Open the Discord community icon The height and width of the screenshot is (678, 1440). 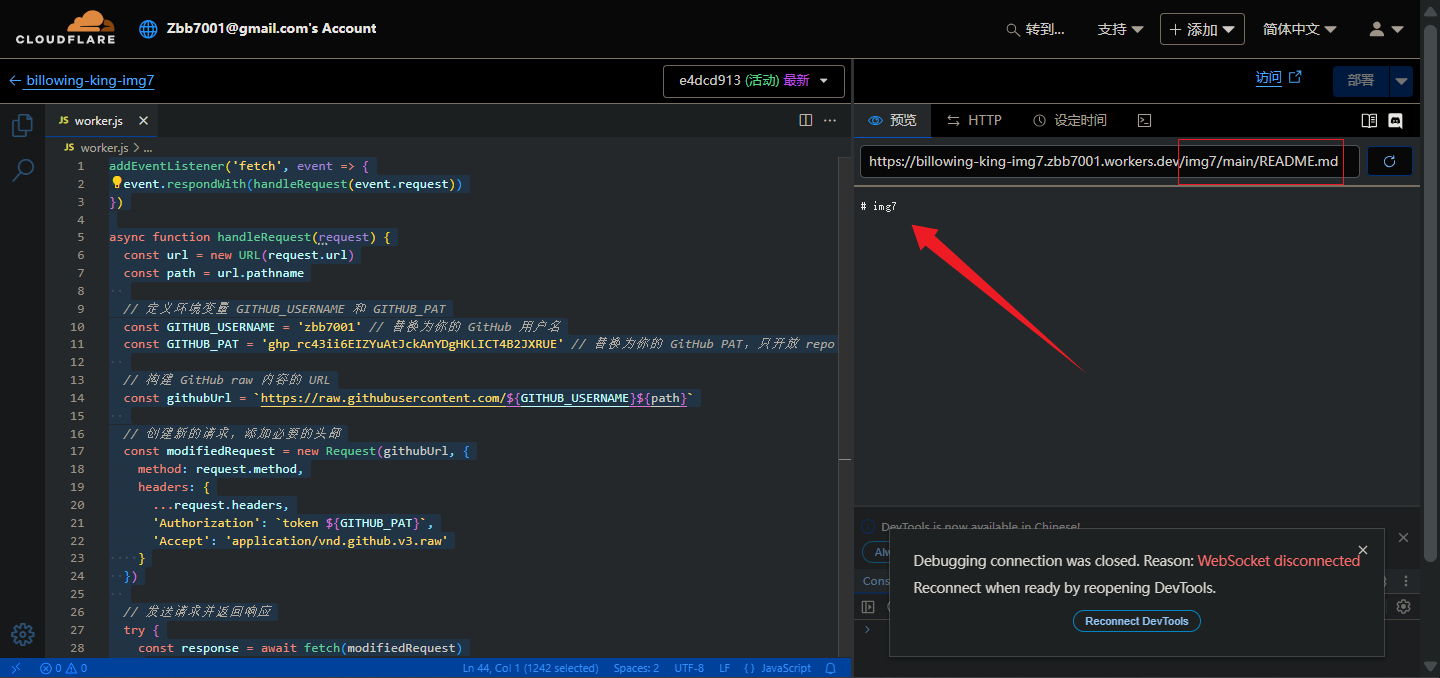coord(1395,120)
